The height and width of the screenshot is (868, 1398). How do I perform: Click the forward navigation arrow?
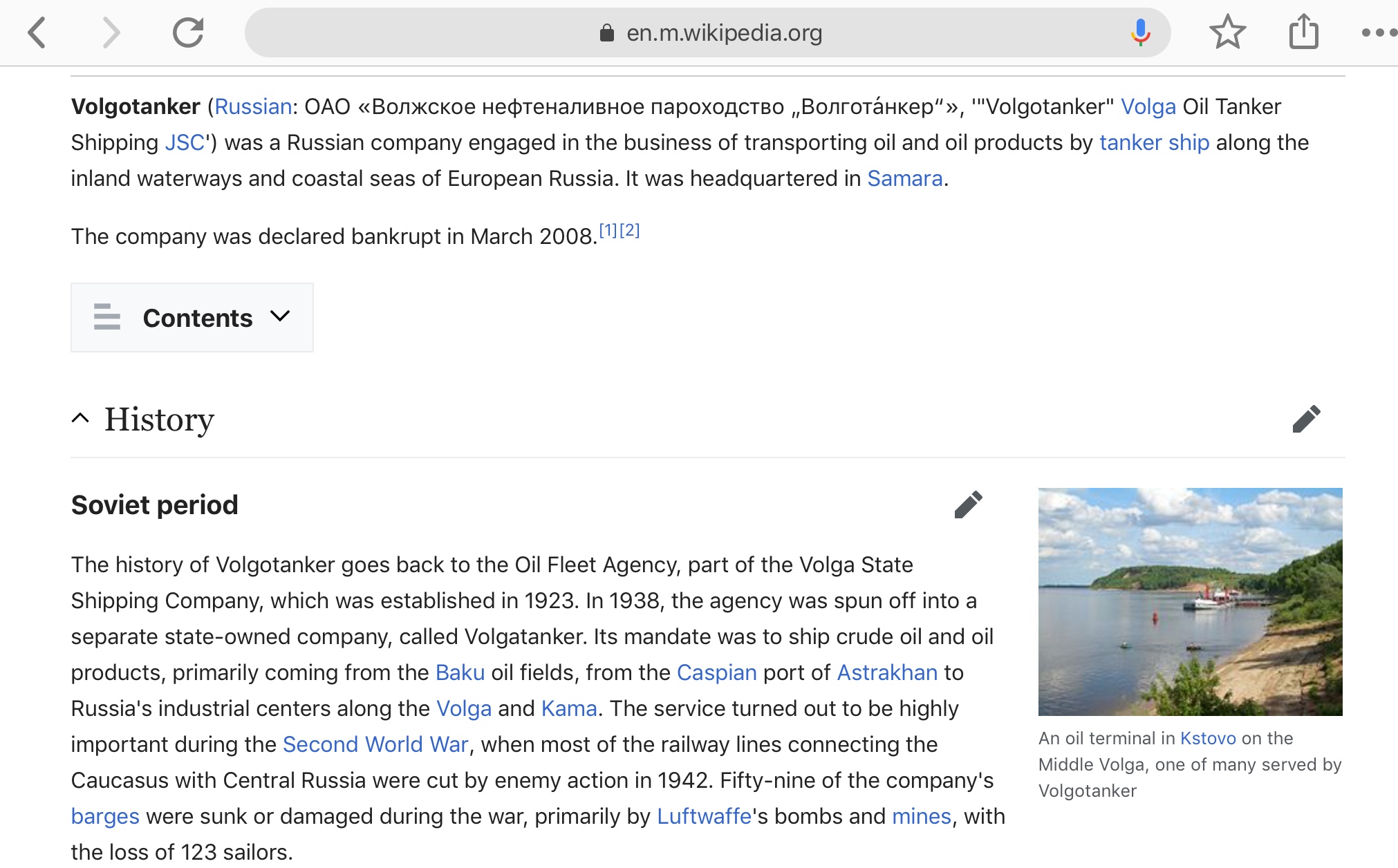(x=111, y=32)
